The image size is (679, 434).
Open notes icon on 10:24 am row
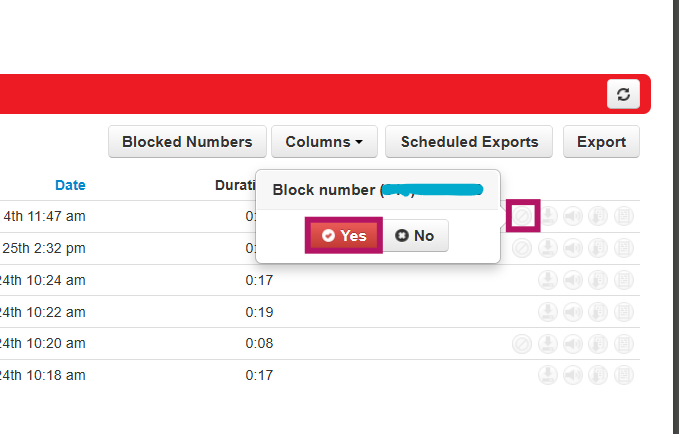pyautogui.click(x=624, y=280)
